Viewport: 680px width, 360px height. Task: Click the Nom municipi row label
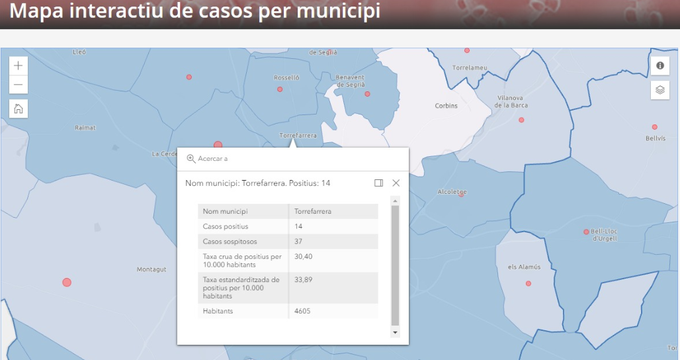click(x=225, y=212)
